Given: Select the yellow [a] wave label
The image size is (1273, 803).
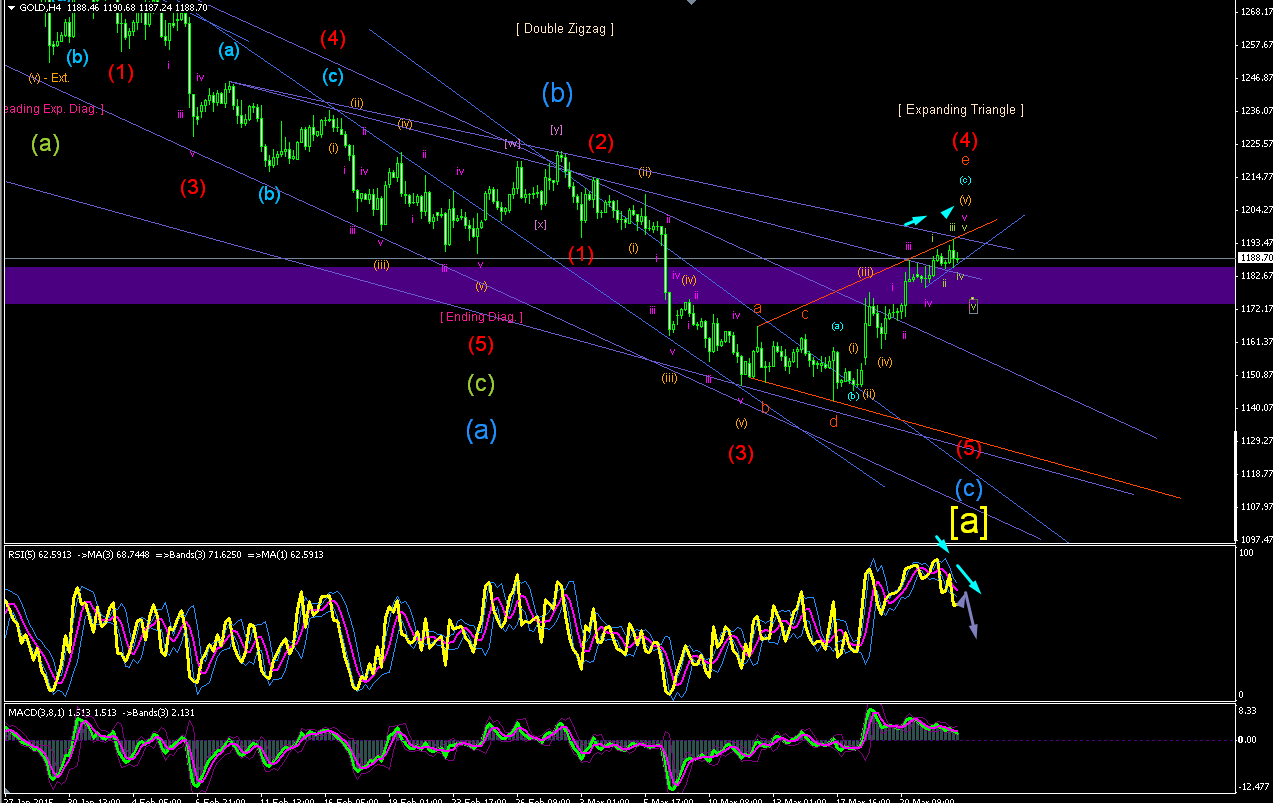Looking at the screenshot, I should click(969, 521).
